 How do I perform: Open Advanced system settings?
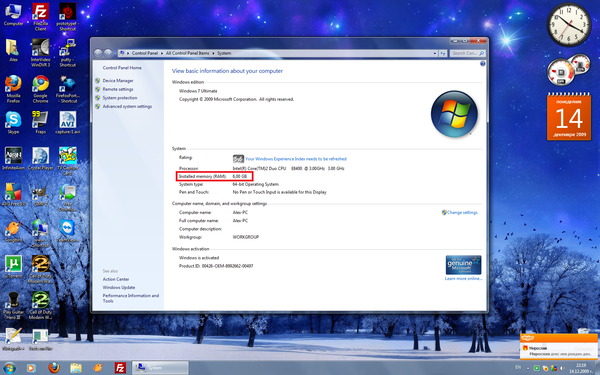(127, 106)
